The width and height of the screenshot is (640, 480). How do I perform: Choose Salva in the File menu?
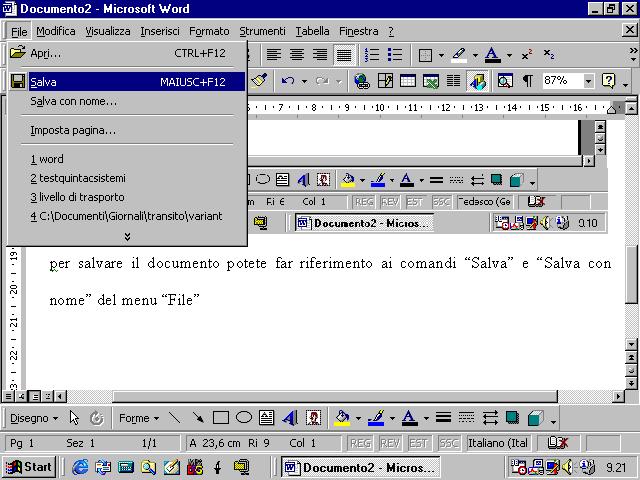(127, 82)
